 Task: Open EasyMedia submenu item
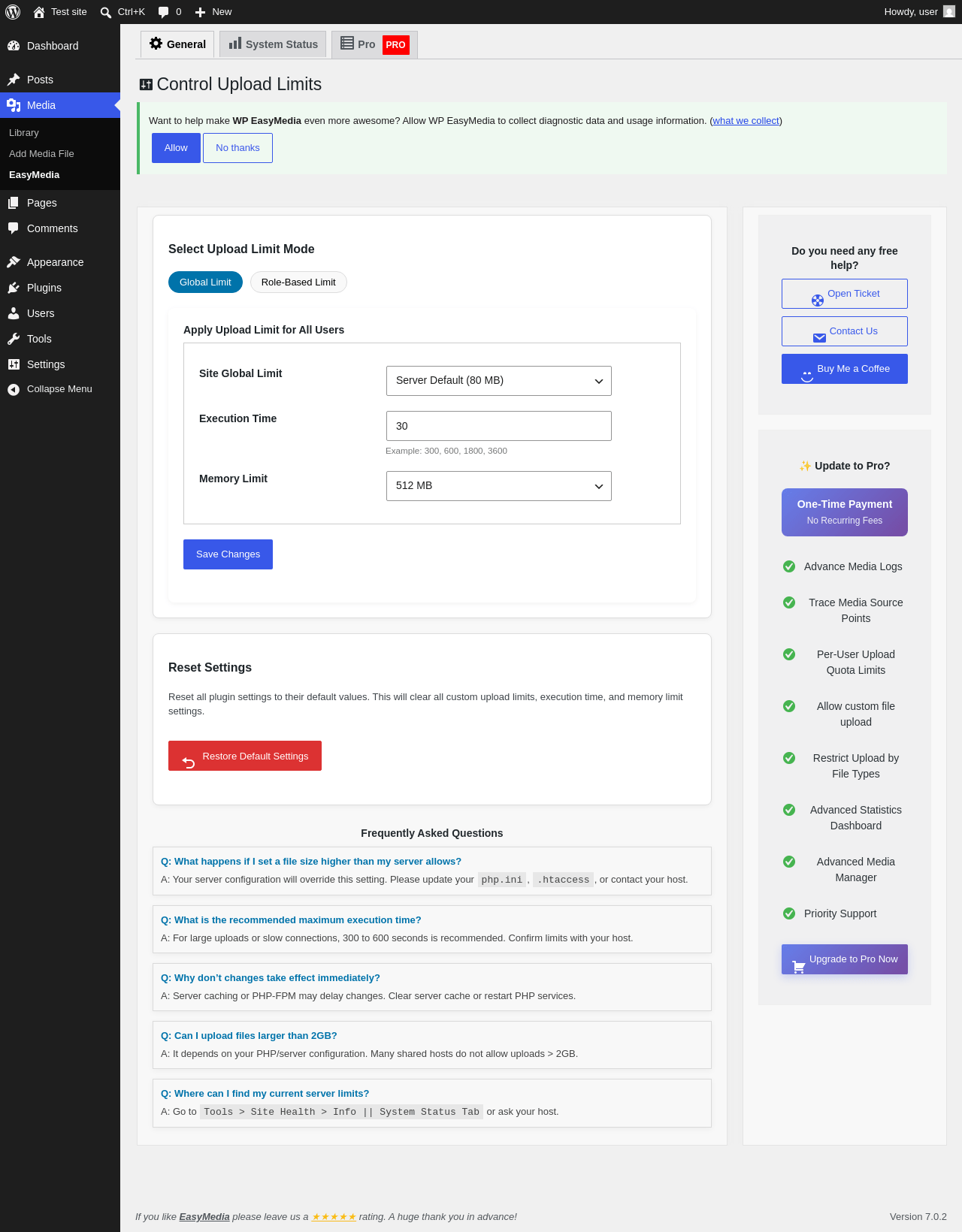(34, 175)
